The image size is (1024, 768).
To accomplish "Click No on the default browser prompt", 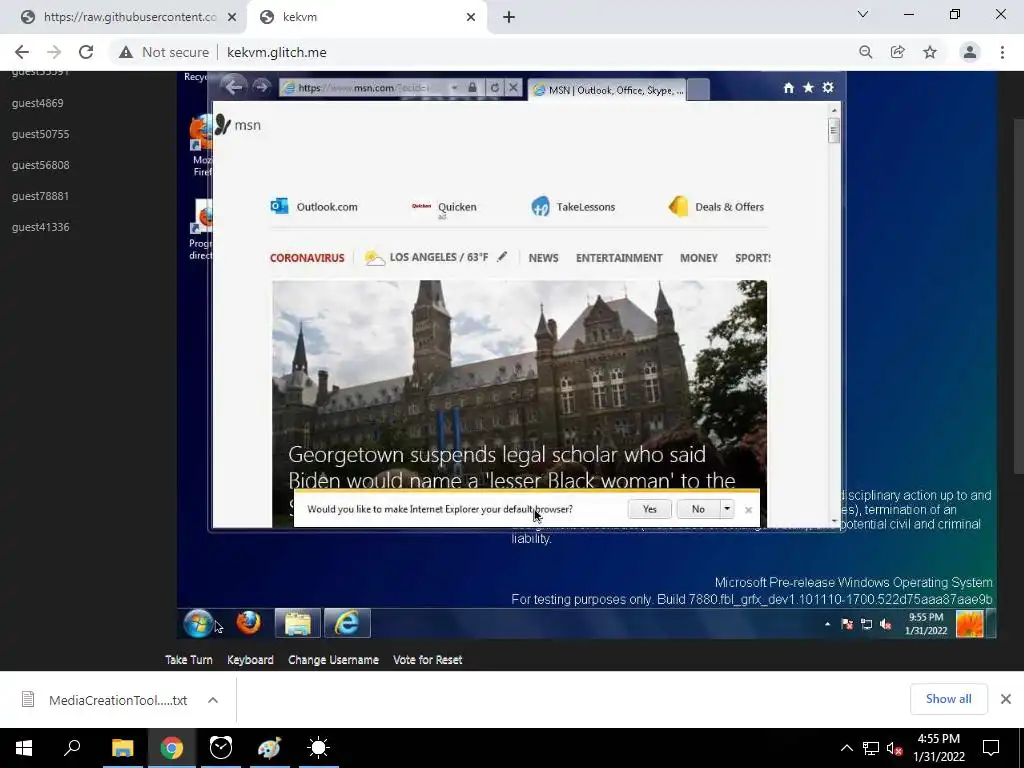I will tap(698, 509).
